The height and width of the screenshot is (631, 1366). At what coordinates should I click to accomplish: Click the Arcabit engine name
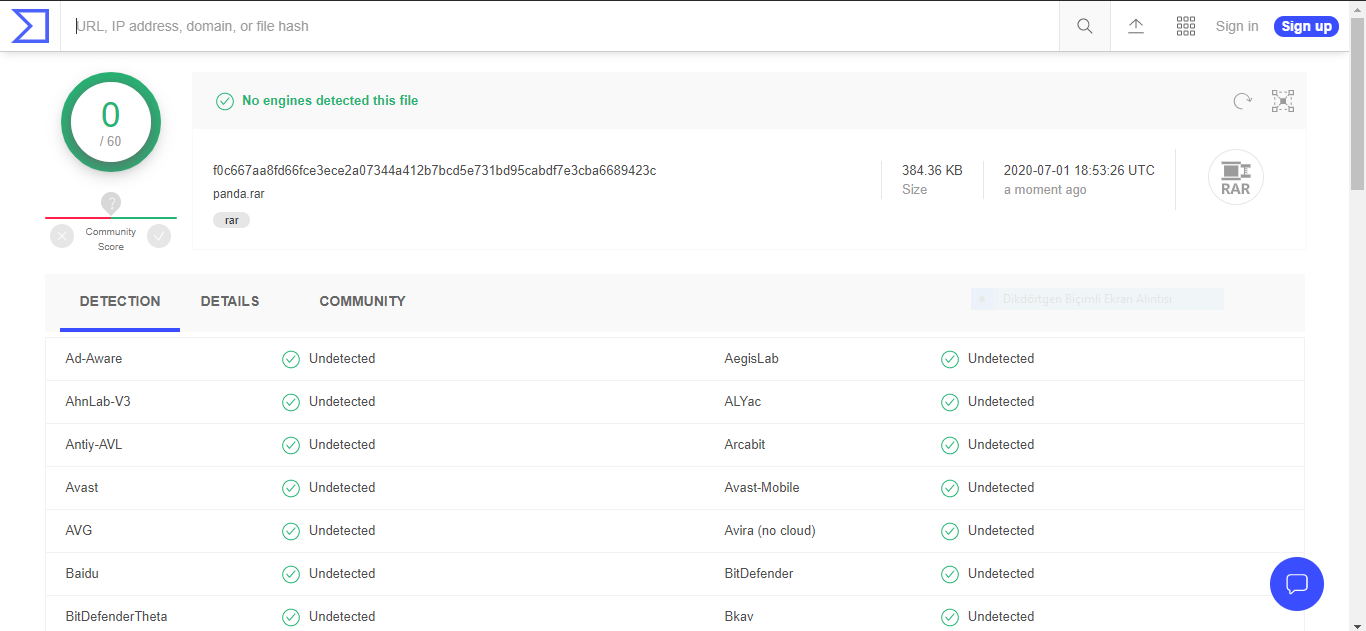(x=745, y=445)
